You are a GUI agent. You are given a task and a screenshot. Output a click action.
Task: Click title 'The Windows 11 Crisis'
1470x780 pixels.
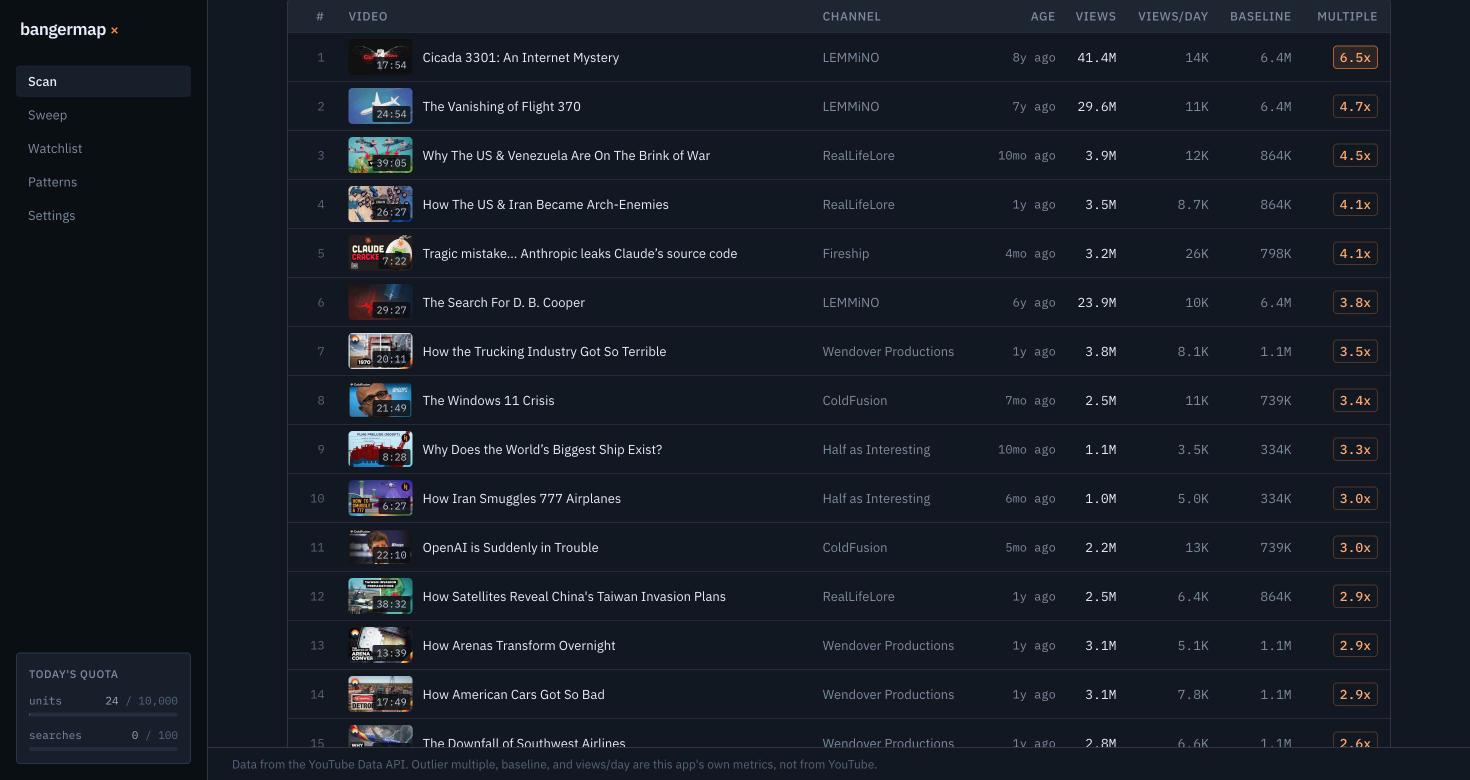(489, 400)
